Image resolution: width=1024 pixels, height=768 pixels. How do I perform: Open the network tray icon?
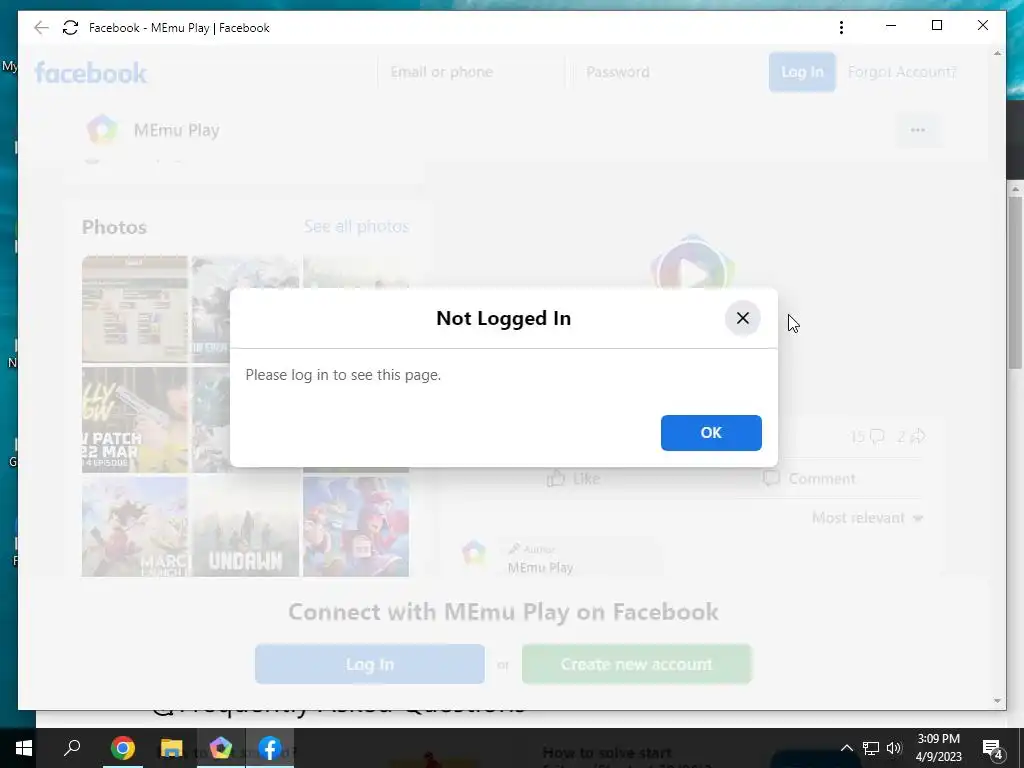coord(871,748)
